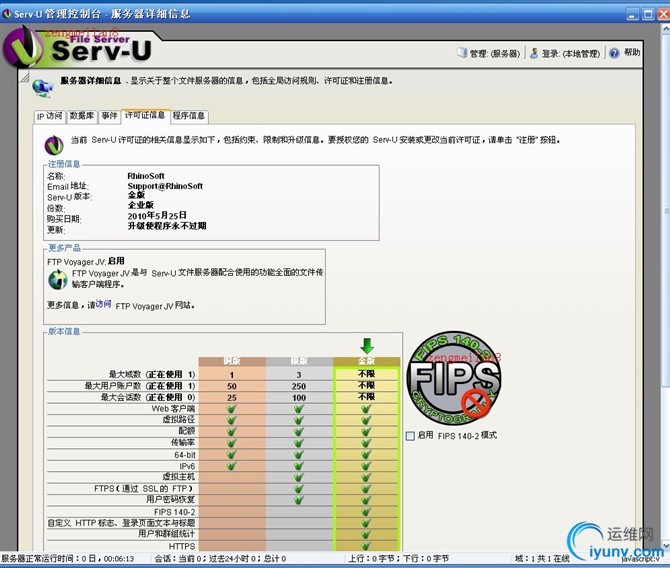Select the 许可证信息 tab
Screen dimensions: 670x568
[145, 115]
